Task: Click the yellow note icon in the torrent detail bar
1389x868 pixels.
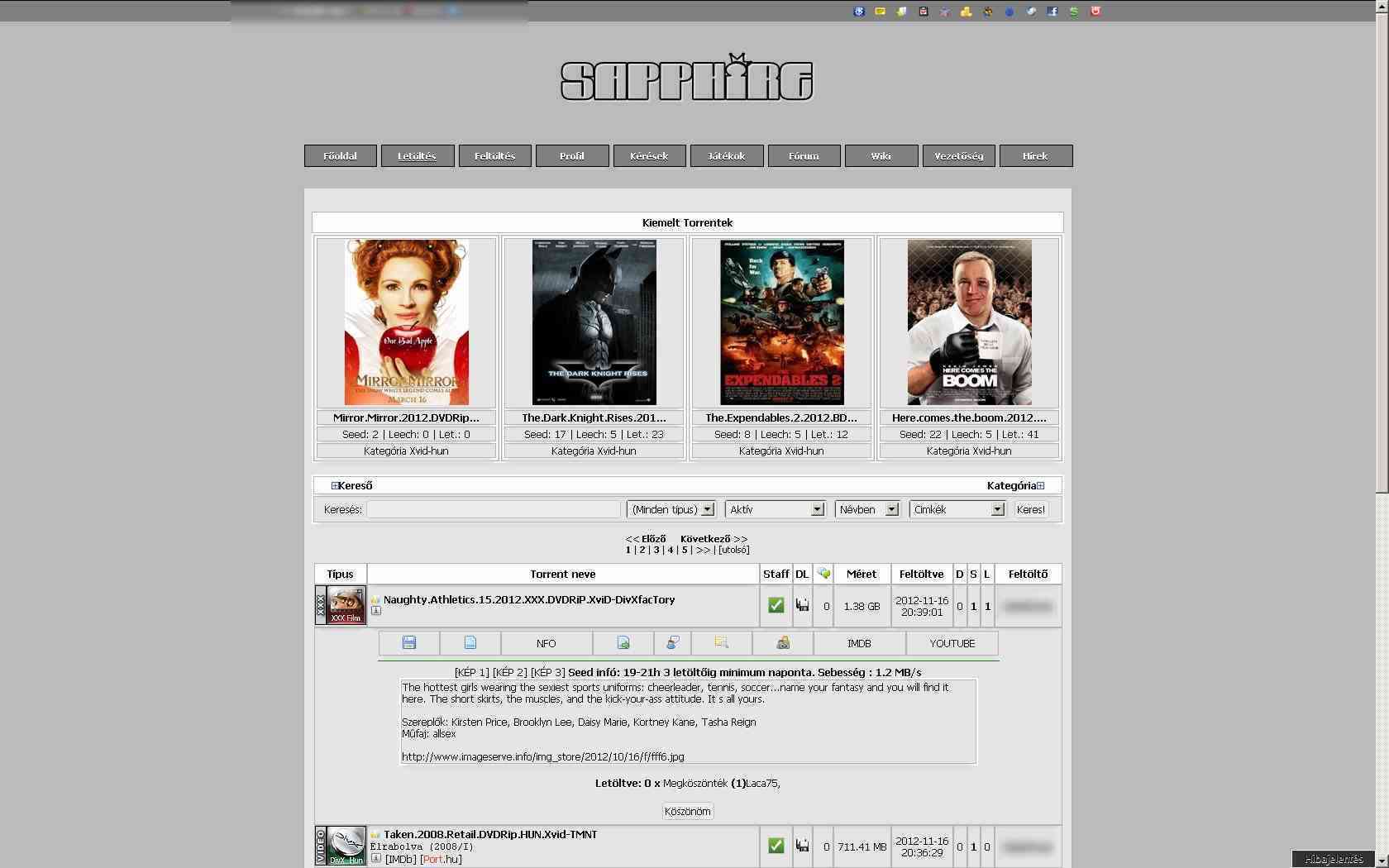Action: pos(722,642)
